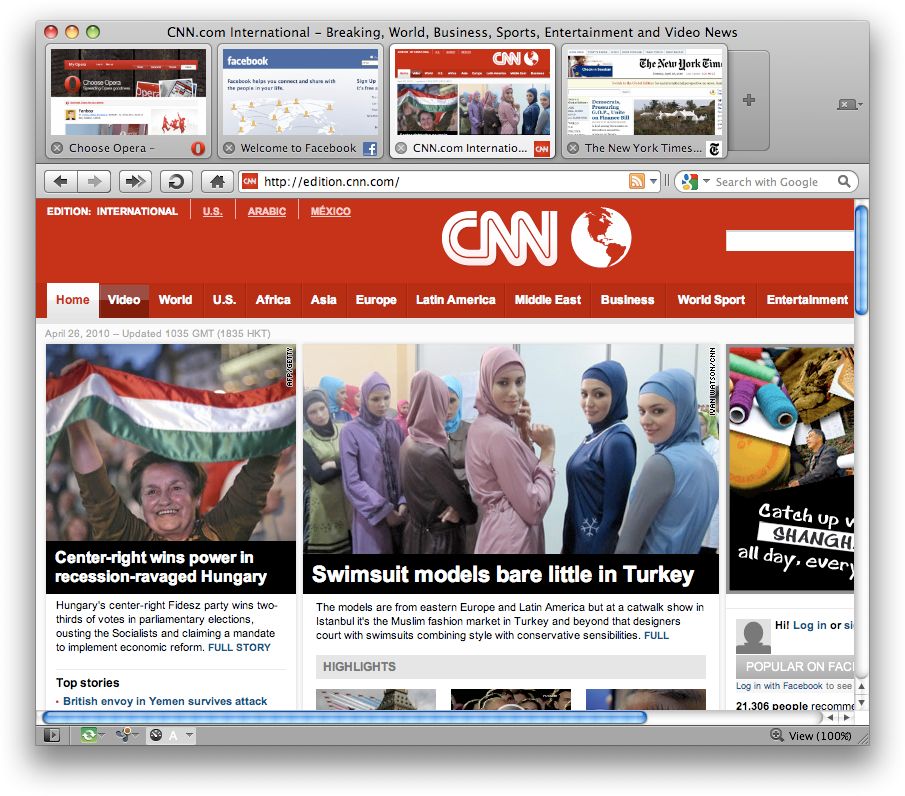Click the HIGHLIGHTS section header
This screenshot has width=905, height=796.
click(511, 667)
